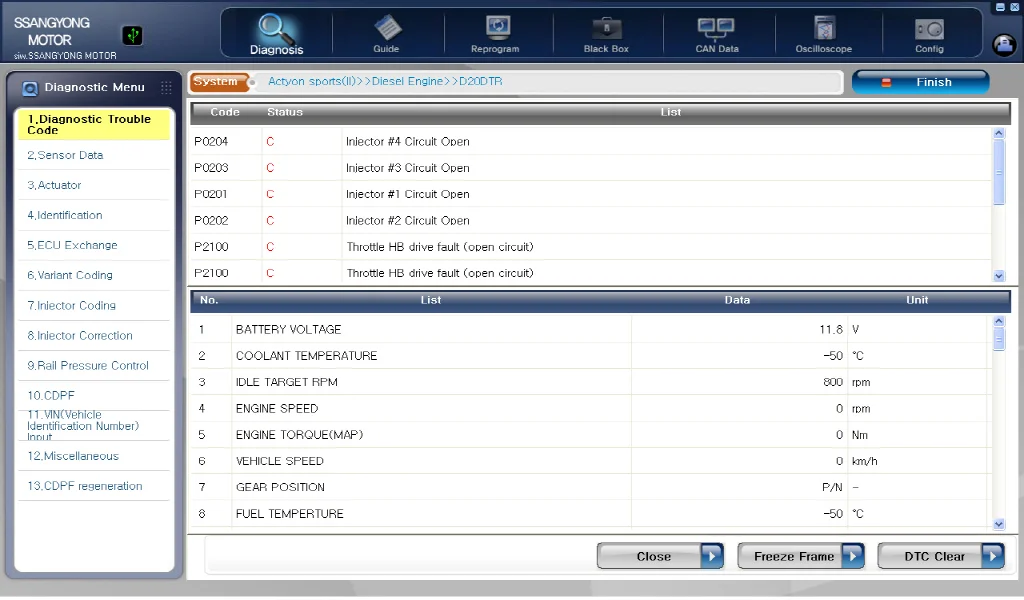Click the DTC Clear button

coord(941,556)
